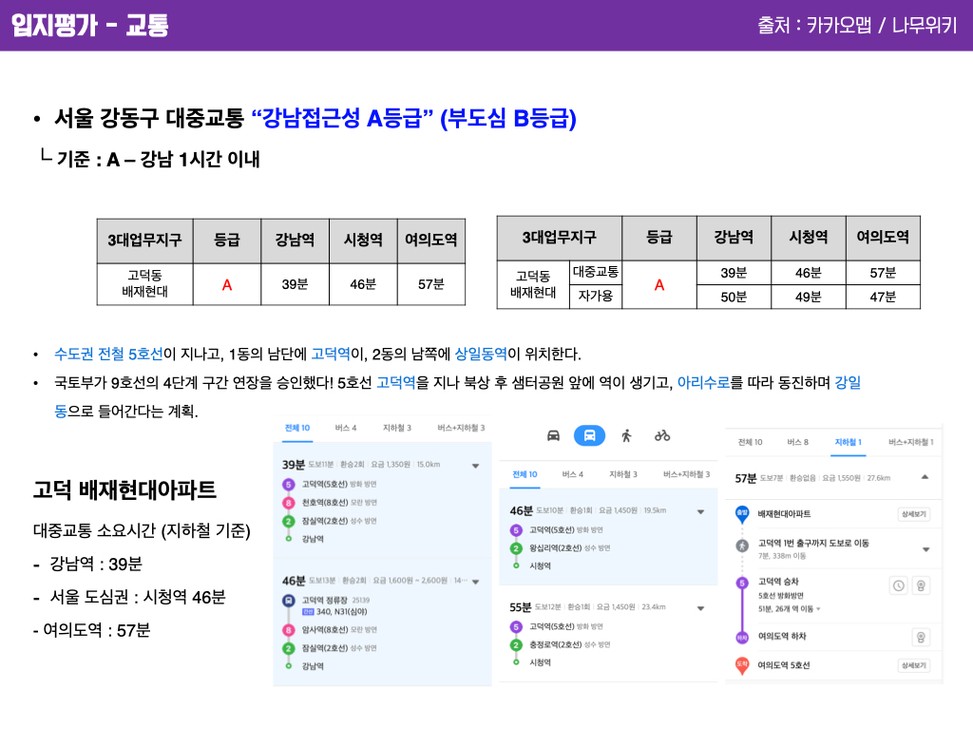This screenshot has height=730, width=973.
Task: Open the 수도권 전철 5호선 link
Action: (108, 354)
